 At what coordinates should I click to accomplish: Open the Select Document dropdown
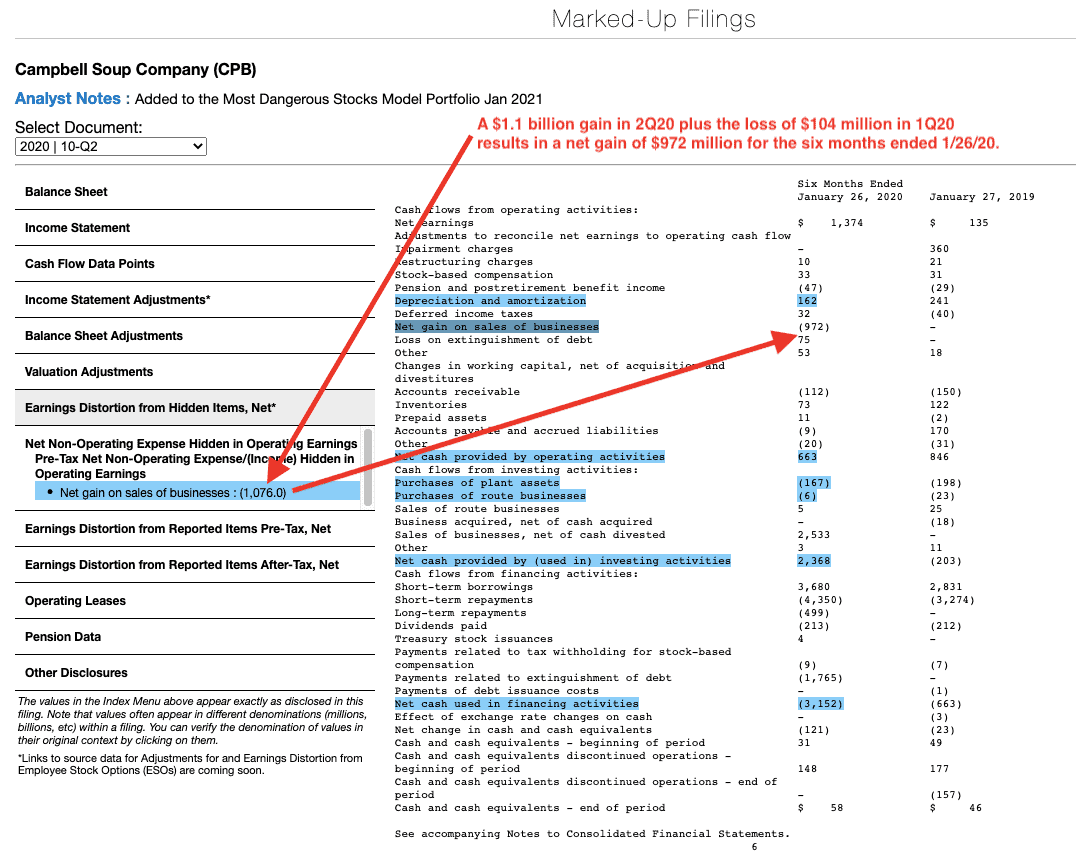[x=110, y=146]
